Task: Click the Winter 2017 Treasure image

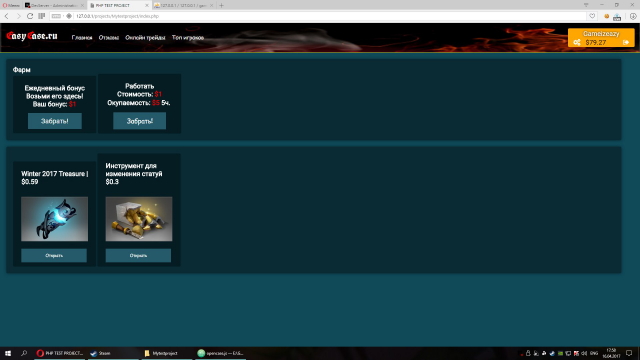Action: tap(54, 219)
